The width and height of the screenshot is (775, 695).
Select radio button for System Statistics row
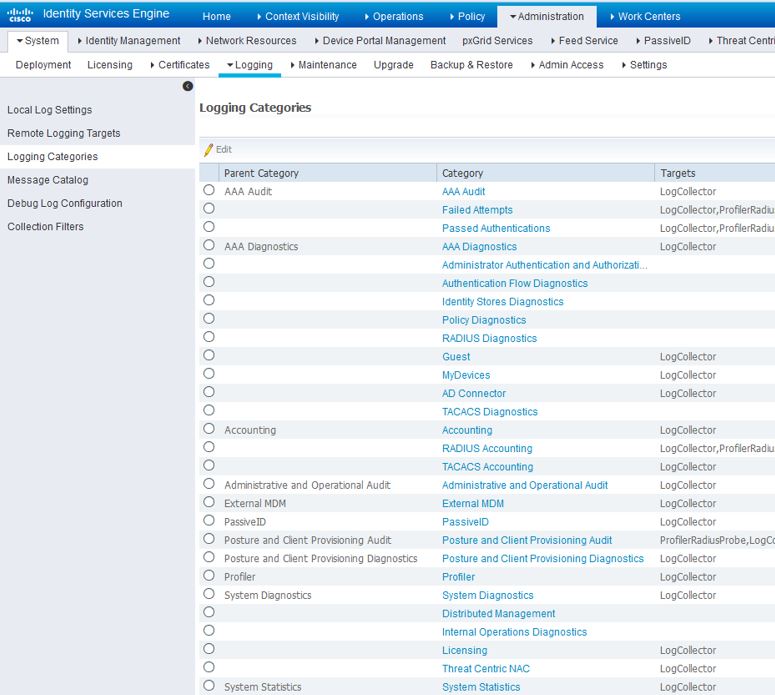pyautogui.click(x=209, y=686)
